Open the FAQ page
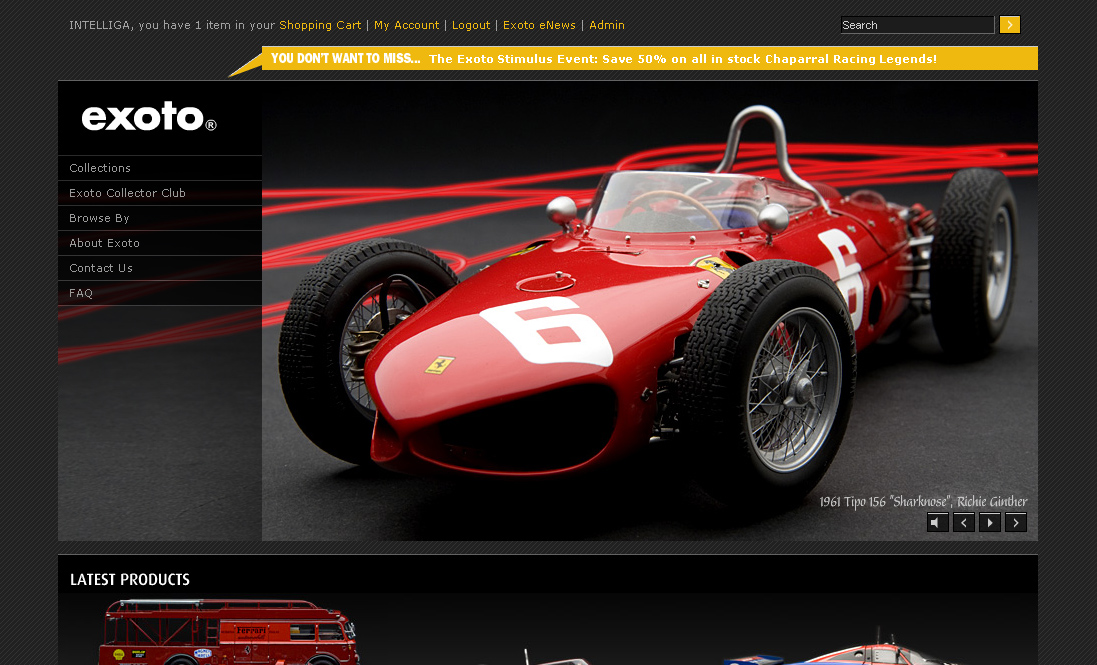The height and width of the screenshot is (665, 1097). (81, 293)
